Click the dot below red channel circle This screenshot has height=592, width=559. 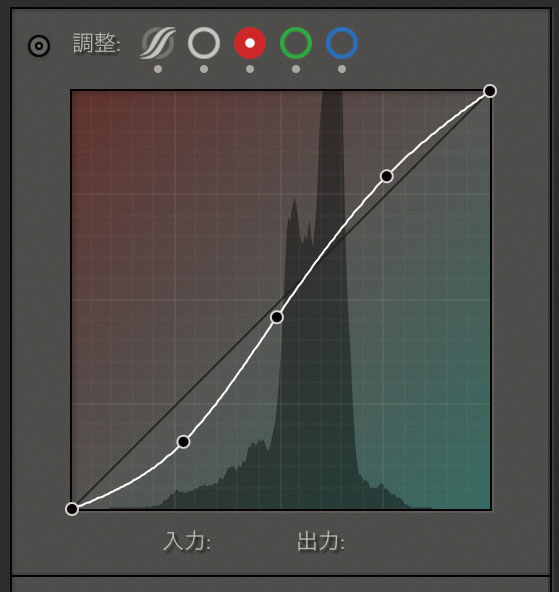click(x=250, y=69)
